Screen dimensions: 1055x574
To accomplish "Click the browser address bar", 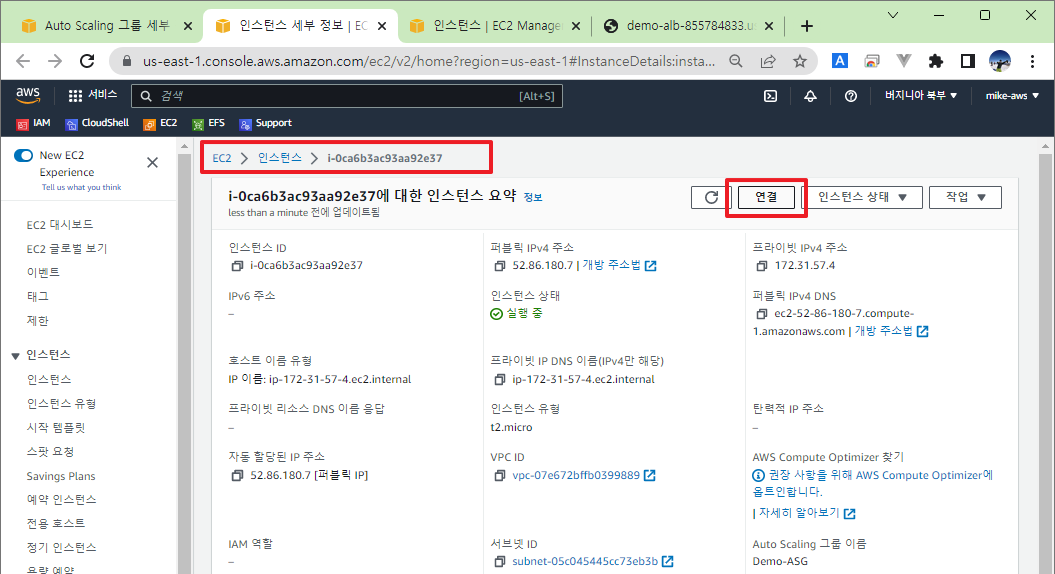I will coord(429,61).
